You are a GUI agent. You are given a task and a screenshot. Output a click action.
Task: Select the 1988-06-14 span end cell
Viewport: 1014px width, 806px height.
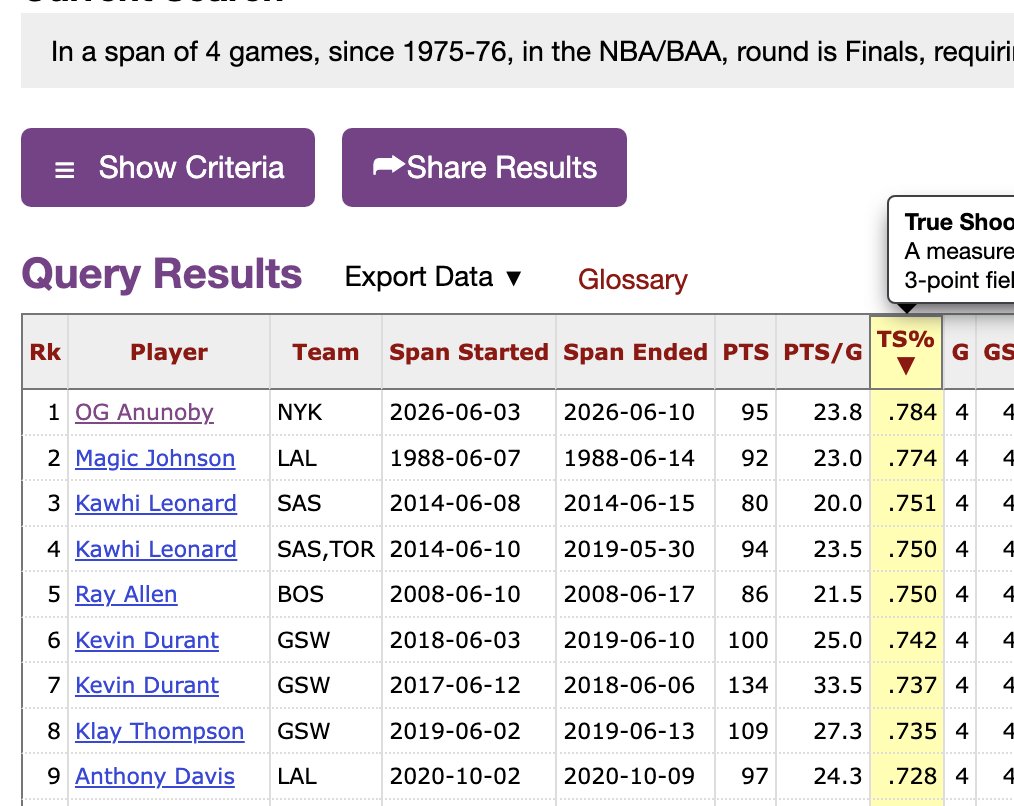635,458
